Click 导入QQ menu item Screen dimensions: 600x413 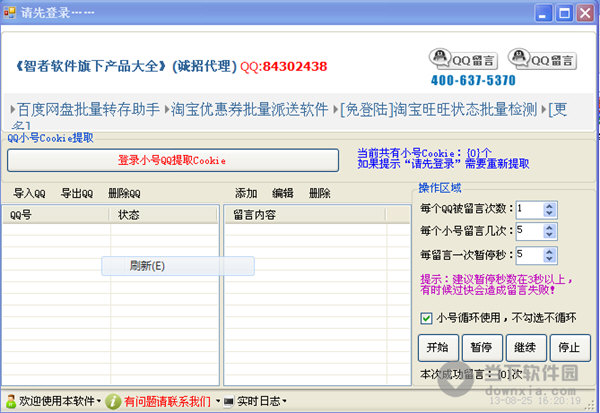pos(29,193)
